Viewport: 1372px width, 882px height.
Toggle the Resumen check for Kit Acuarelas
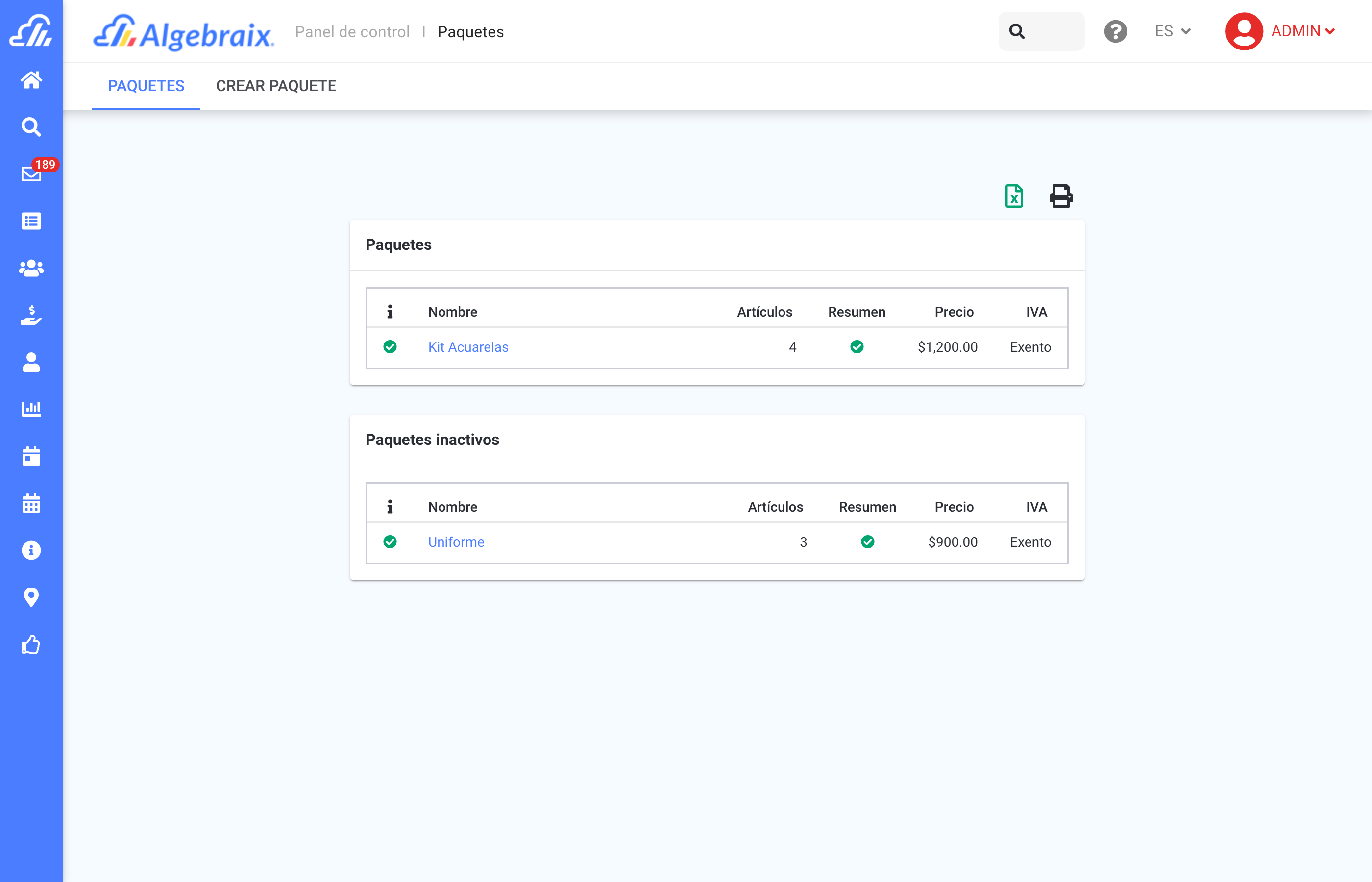pyautogui.click(x=857, y=347)
